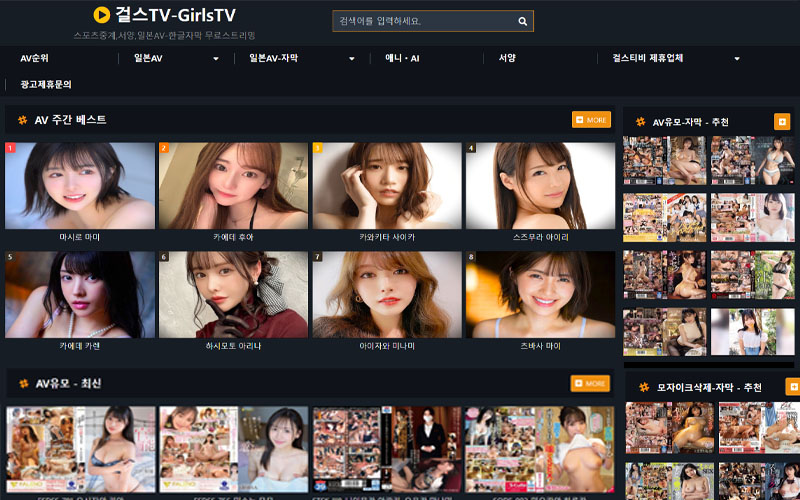This screenshot has width=800, height=500.
Task: Open the 광고제휴문의 link
Action: [x=46, y=85]
